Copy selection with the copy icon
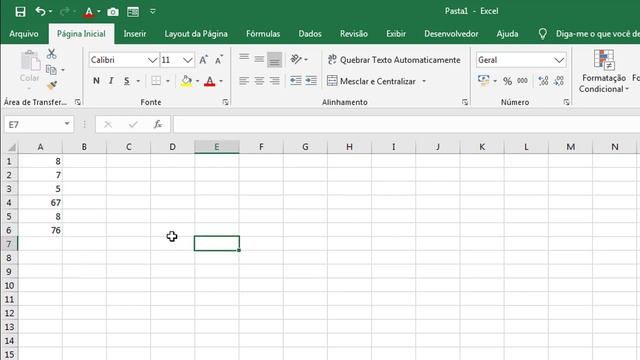Screen dimensions: 640x360 point(51,70)
